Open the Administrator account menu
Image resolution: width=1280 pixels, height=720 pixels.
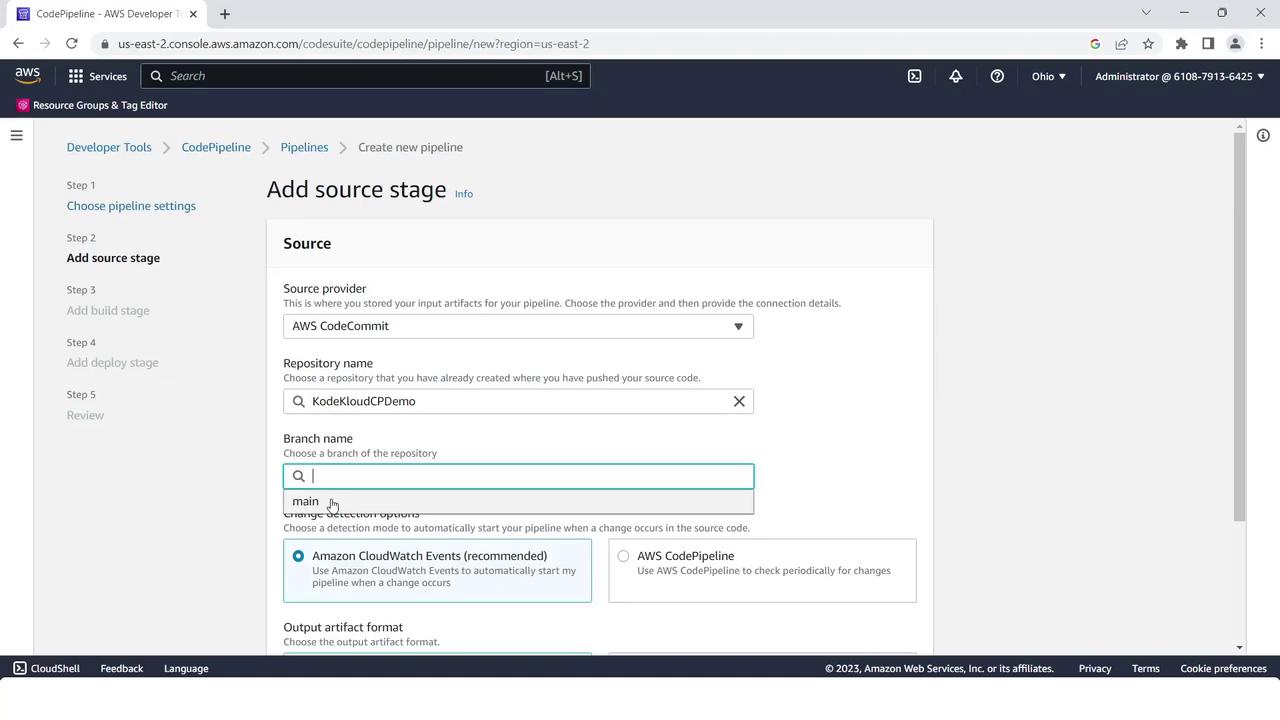coord(1180,76)
